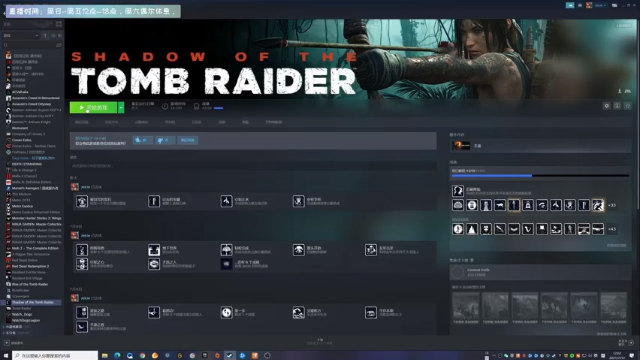The height and width of the screenshot is (360, 640).
Task: Click first achievement icon in today's activity row
Action: (x=82, y=201)
